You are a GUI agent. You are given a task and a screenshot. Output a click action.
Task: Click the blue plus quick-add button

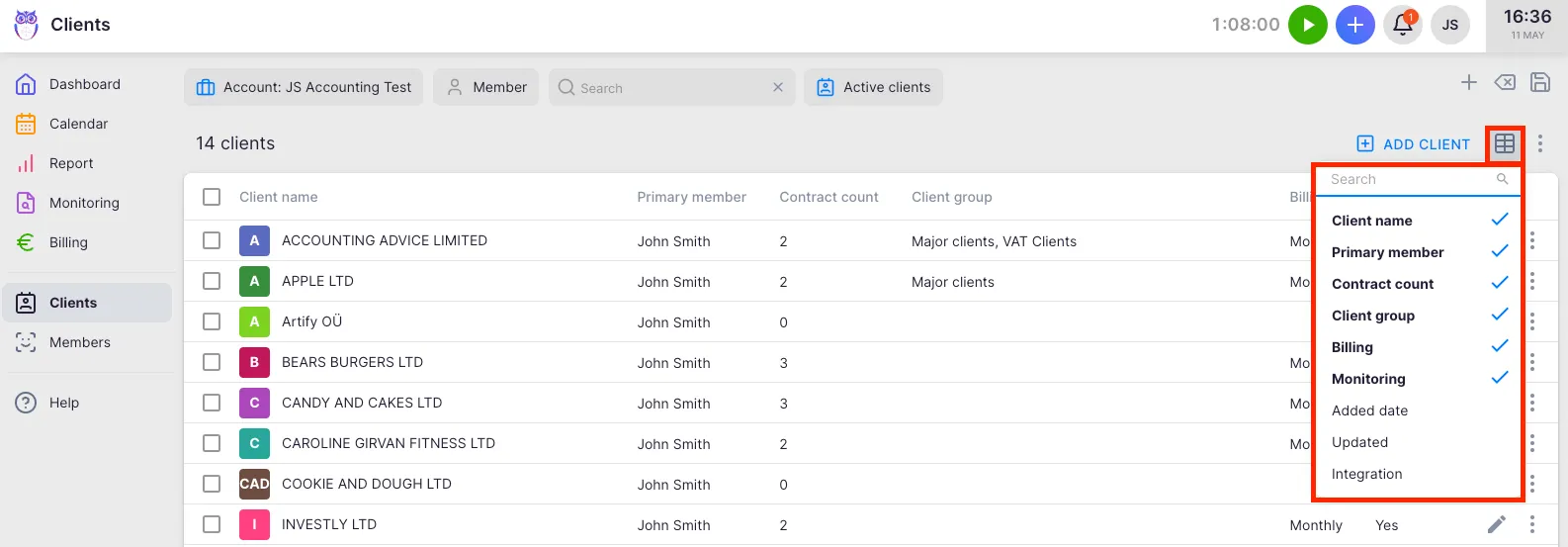click(1354, 25)
